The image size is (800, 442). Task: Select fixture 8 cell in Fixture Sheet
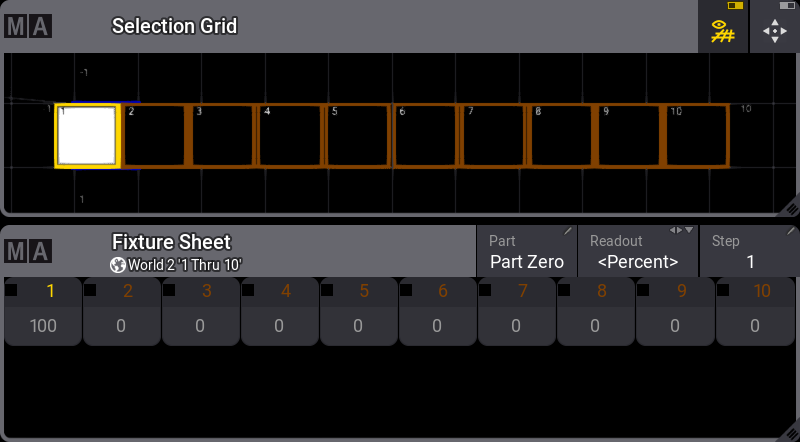click(596, 312)
